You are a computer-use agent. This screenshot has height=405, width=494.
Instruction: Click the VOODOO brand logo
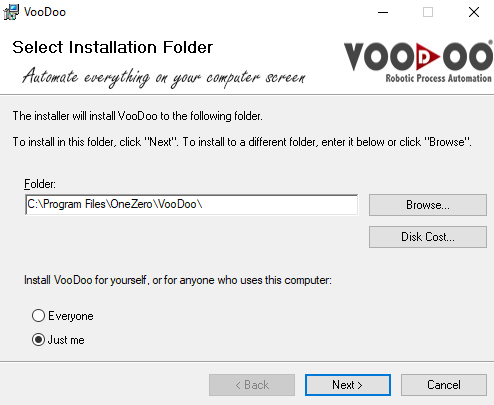click(x=418, y=61)
